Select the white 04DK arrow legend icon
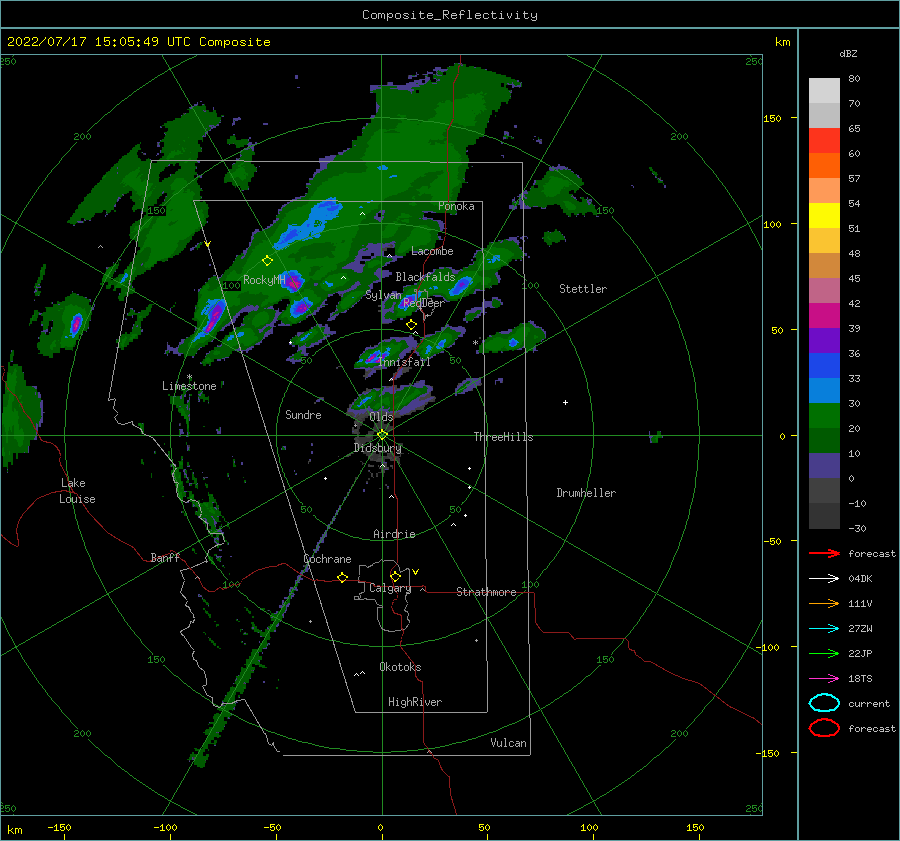 coord(824,578)
